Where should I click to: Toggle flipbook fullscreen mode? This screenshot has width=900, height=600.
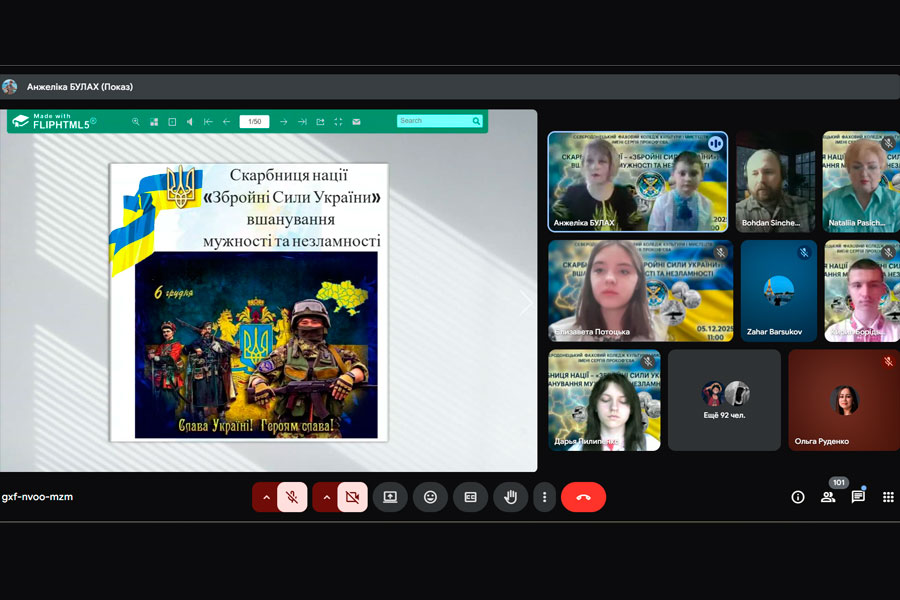[338, 122]
